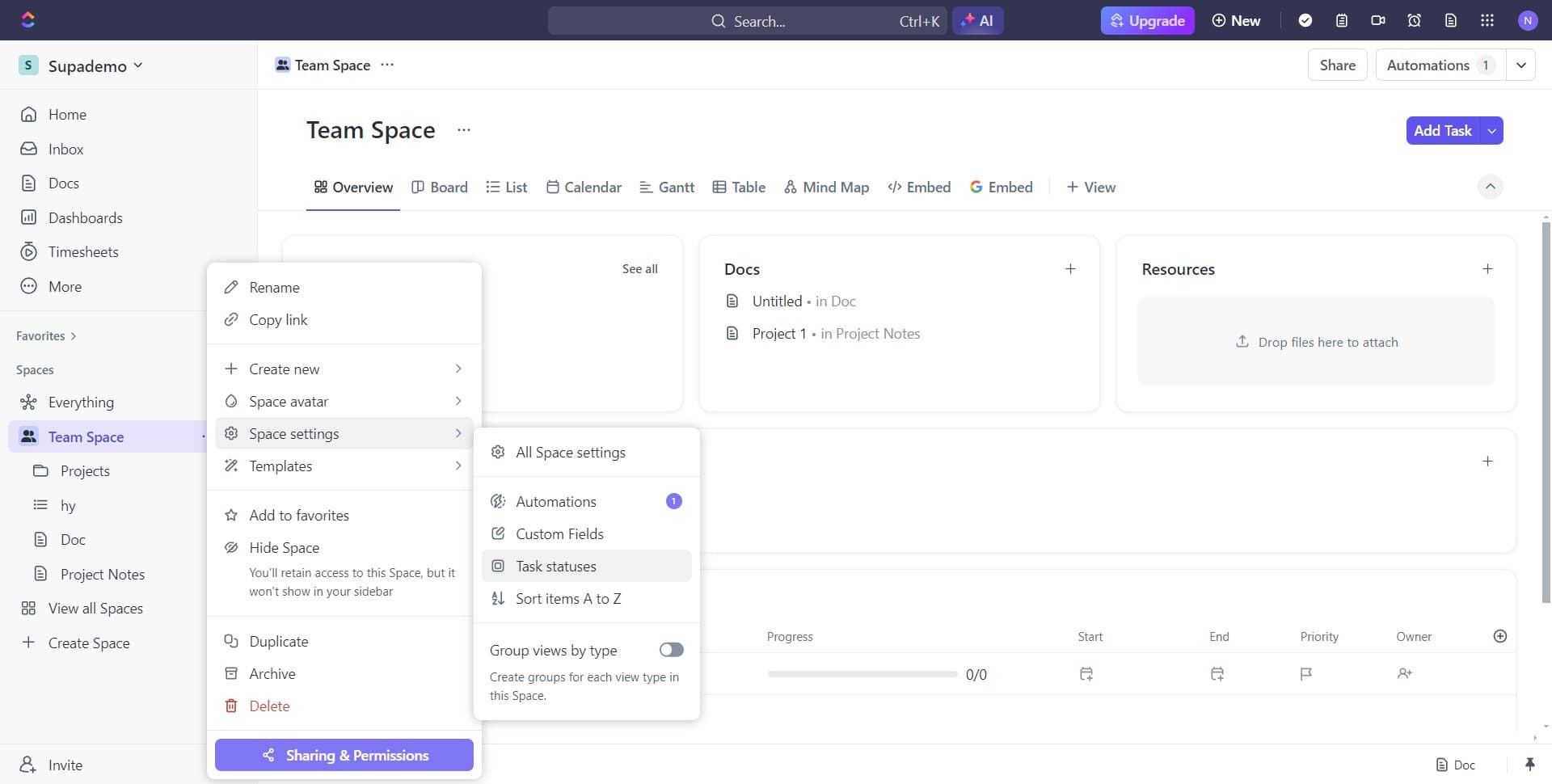Open the notepad icon in top bar
The width and height of the screenshot is (1552, 784).
(x=1343, y=20)
